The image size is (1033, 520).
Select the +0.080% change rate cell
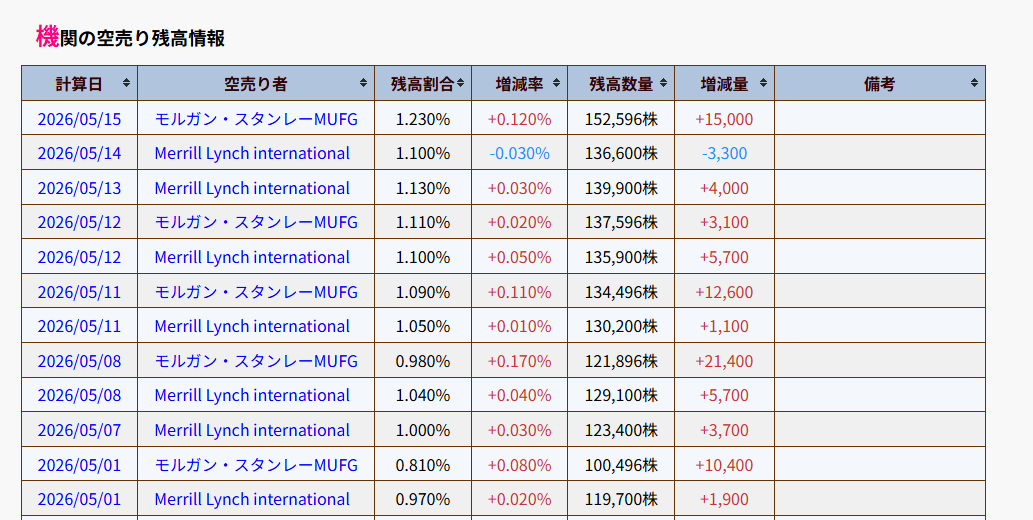(x=520, y=465)
